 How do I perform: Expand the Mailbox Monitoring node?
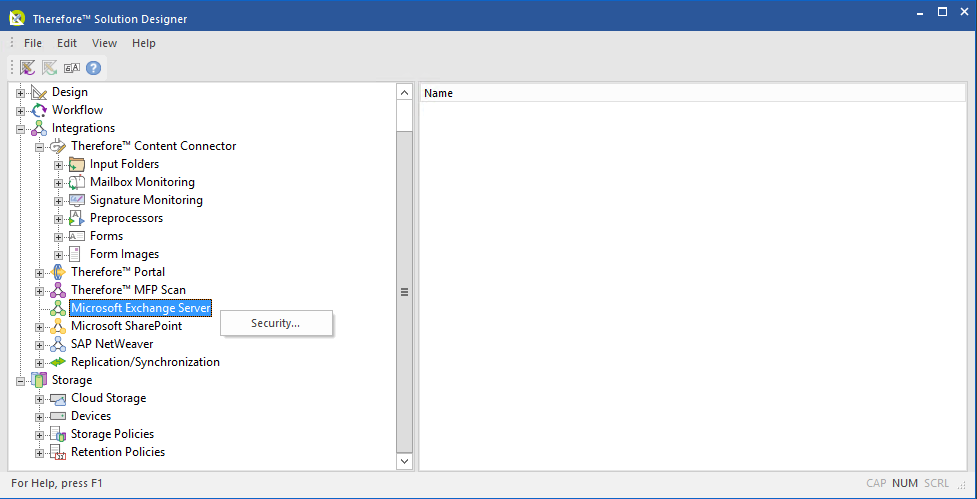(58, 183)
